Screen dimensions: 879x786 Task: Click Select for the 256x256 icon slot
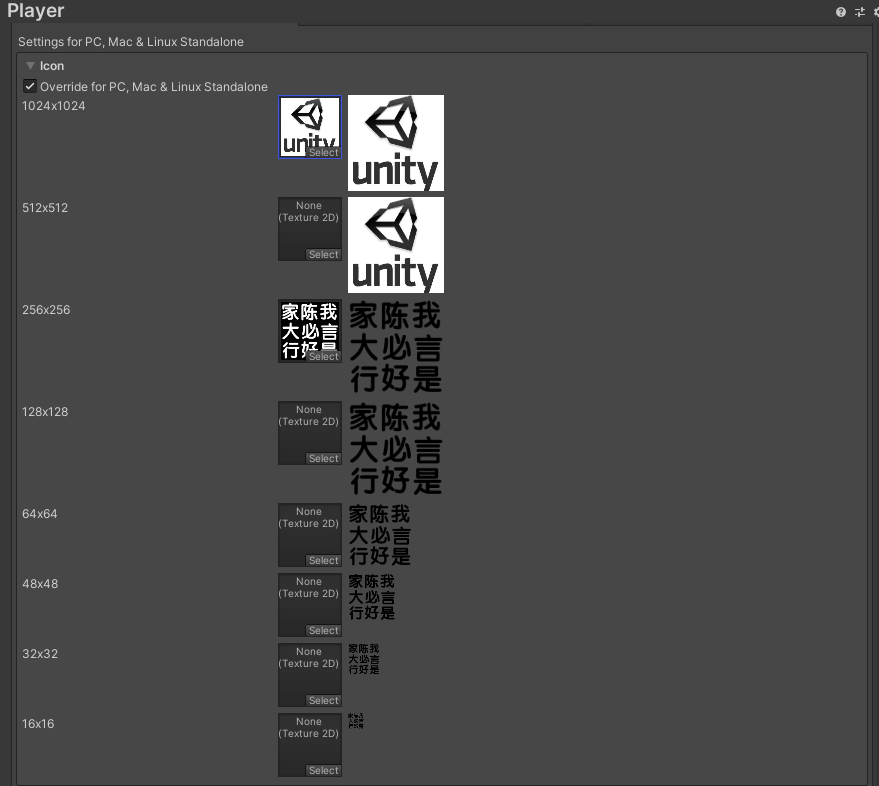coord(323,357)
